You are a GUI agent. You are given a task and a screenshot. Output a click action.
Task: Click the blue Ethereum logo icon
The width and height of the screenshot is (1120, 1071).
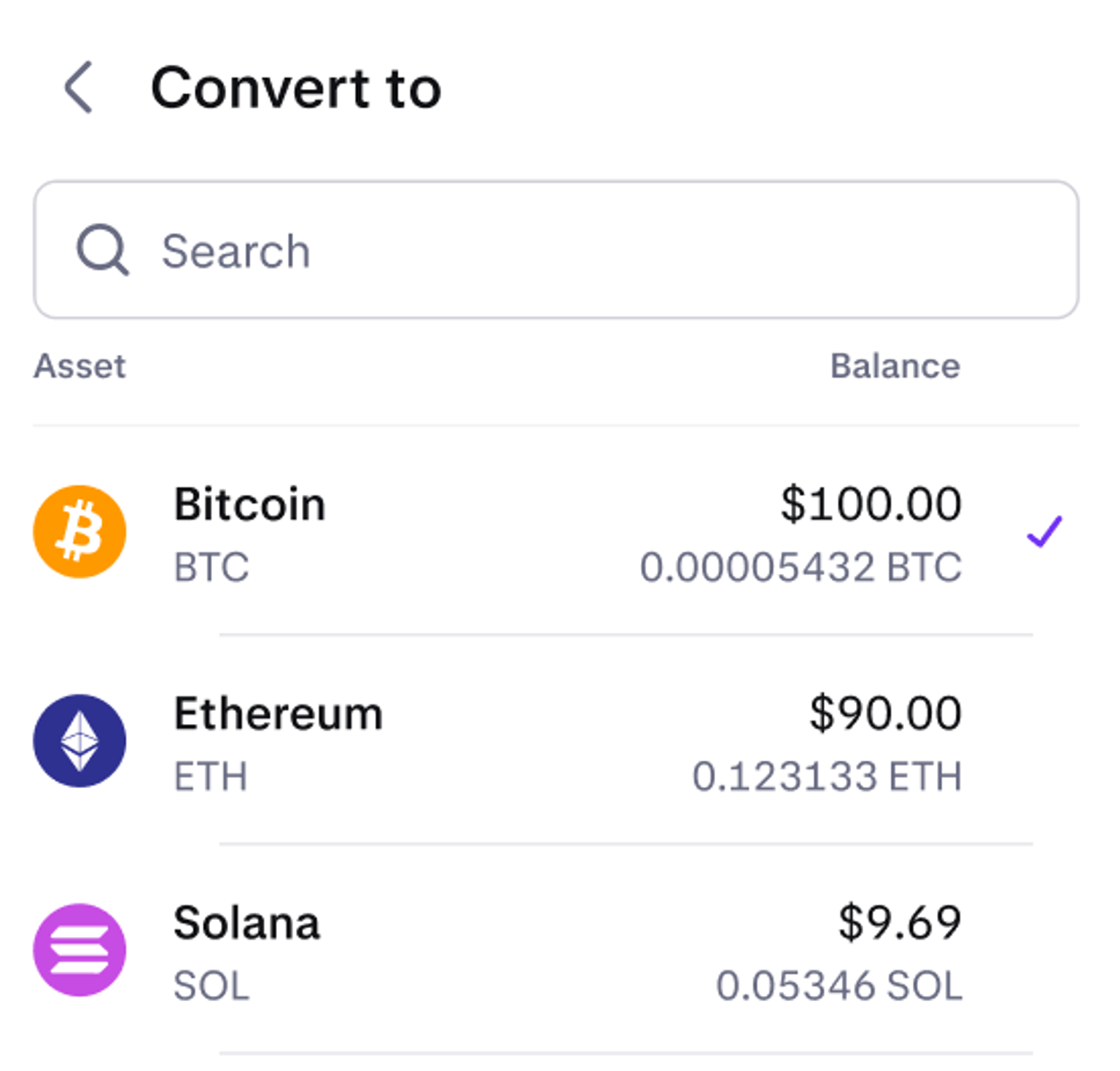pos(79,741)
